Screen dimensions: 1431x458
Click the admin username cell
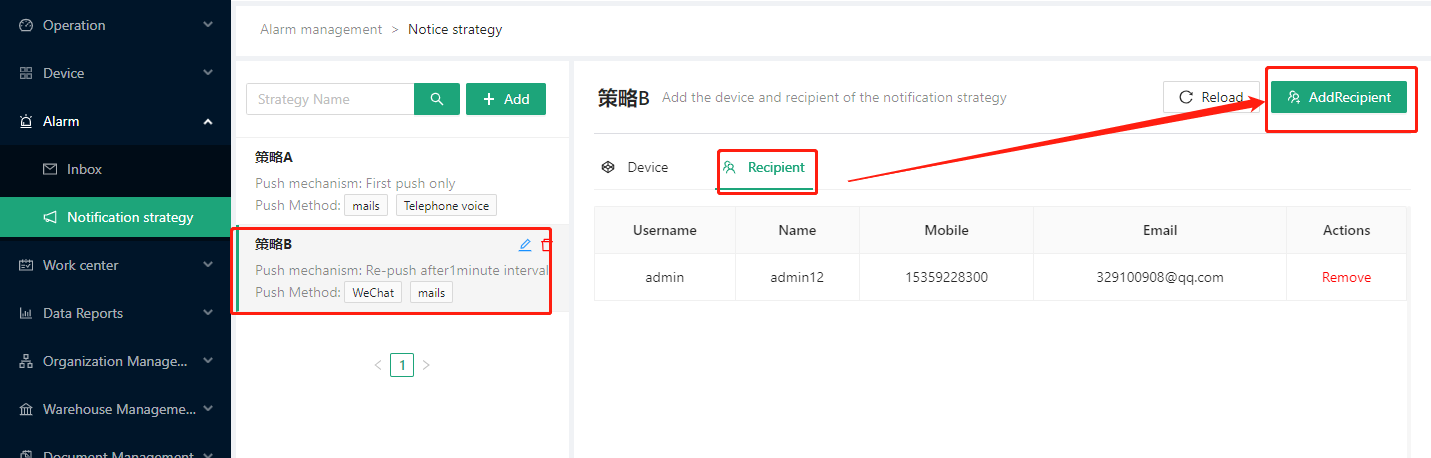pyautogui.click(x=665, y=277)
